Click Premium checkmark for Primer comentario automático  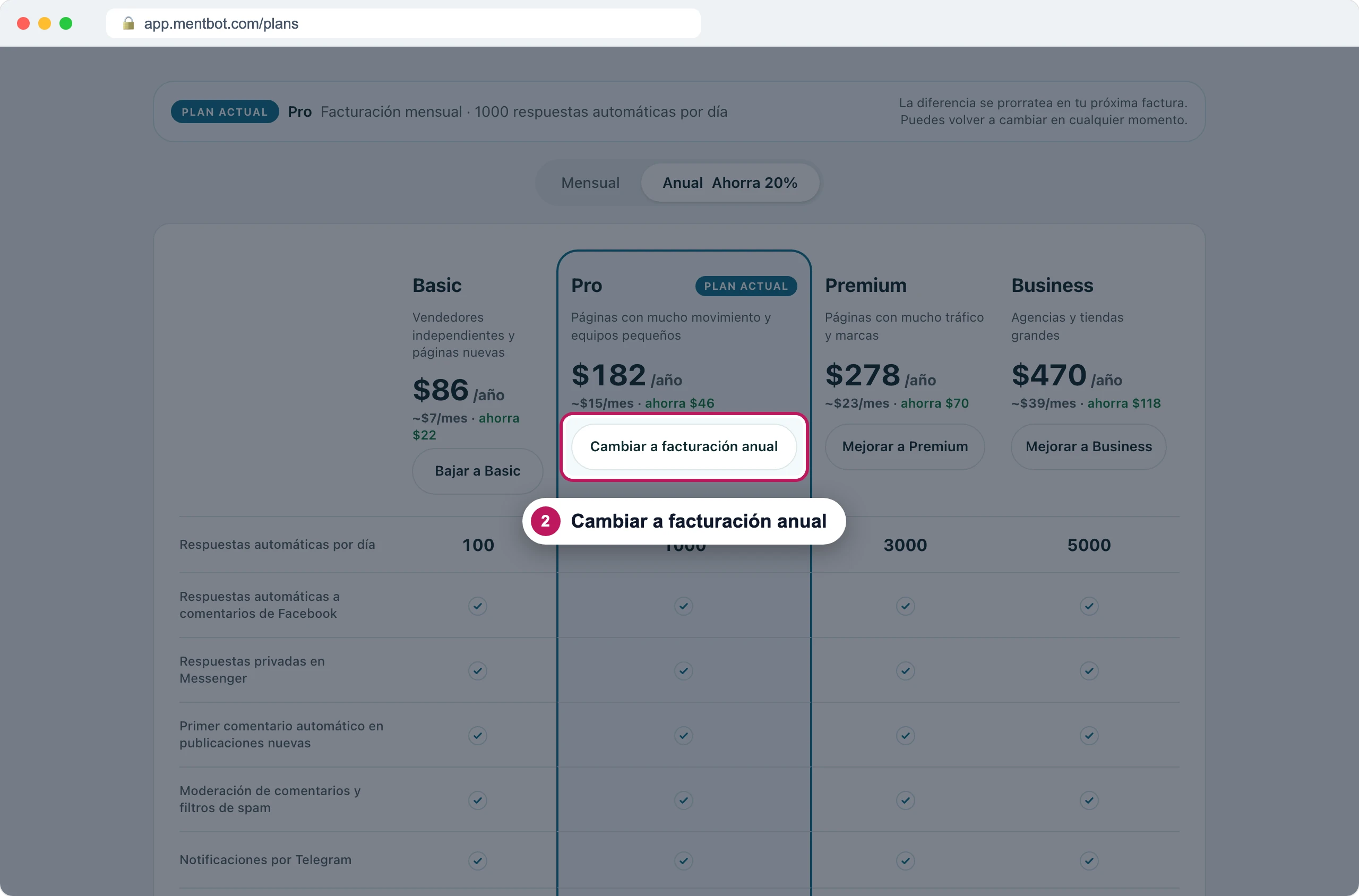[x=905, y=735]
